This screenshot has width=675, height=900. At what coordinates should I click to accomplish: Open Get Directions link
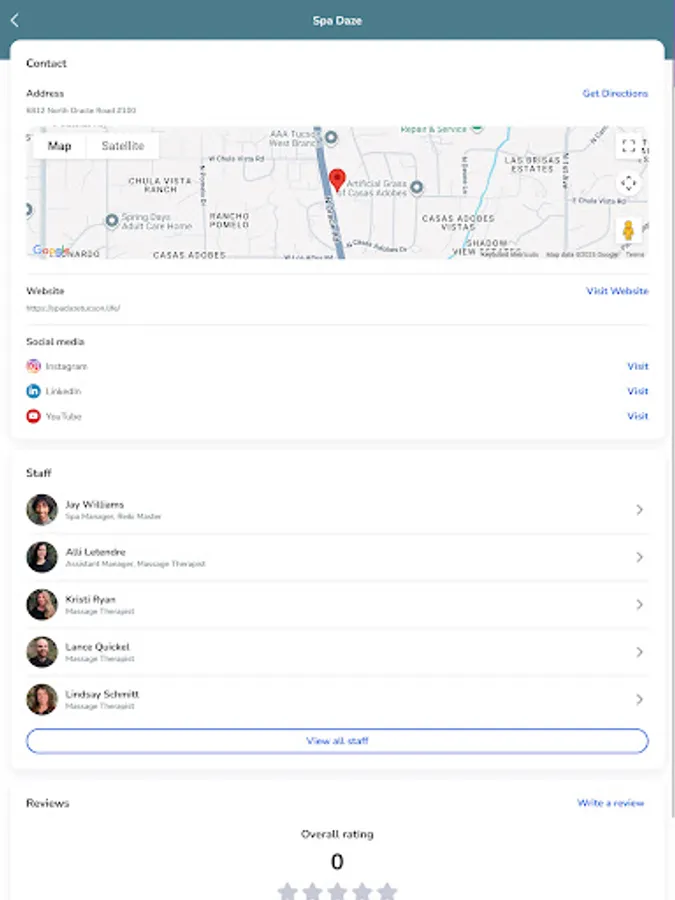coord(615,93)
